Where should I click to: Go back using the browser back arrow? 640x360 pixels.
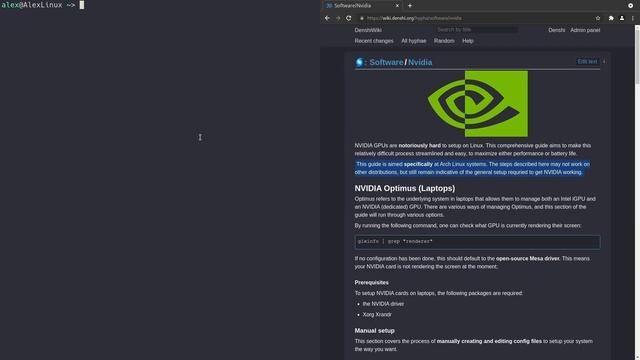tap(327, 18)
